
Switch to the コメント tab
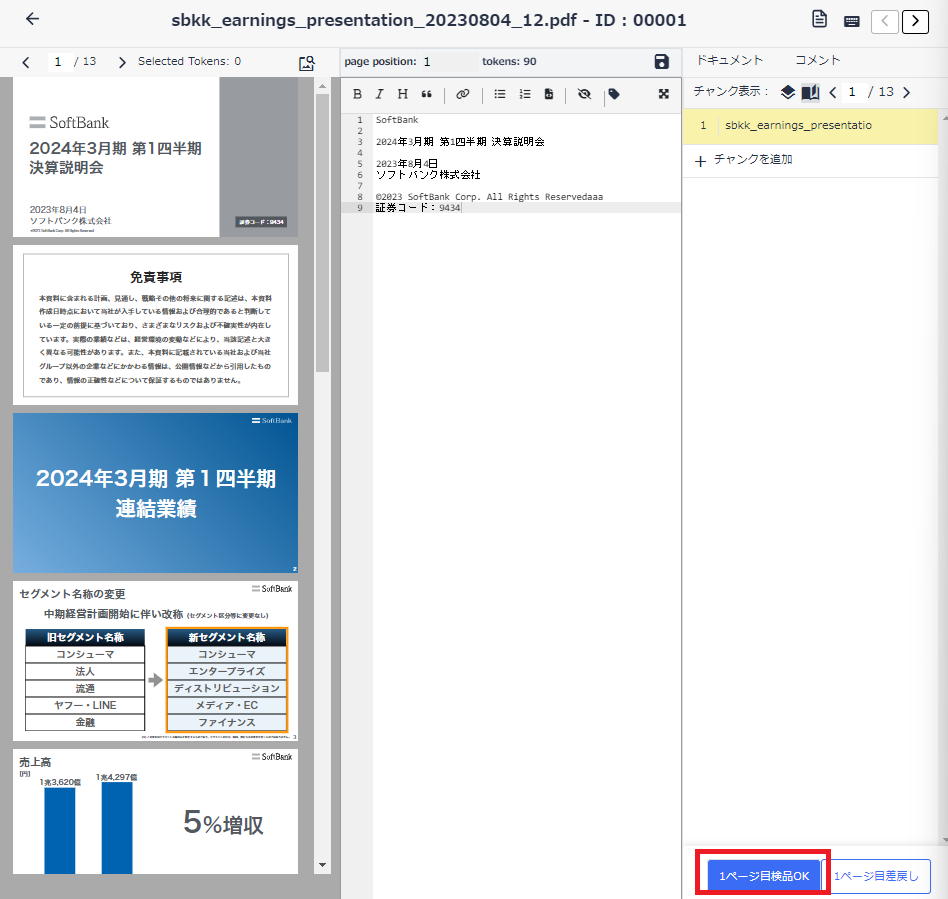point(817,60)
